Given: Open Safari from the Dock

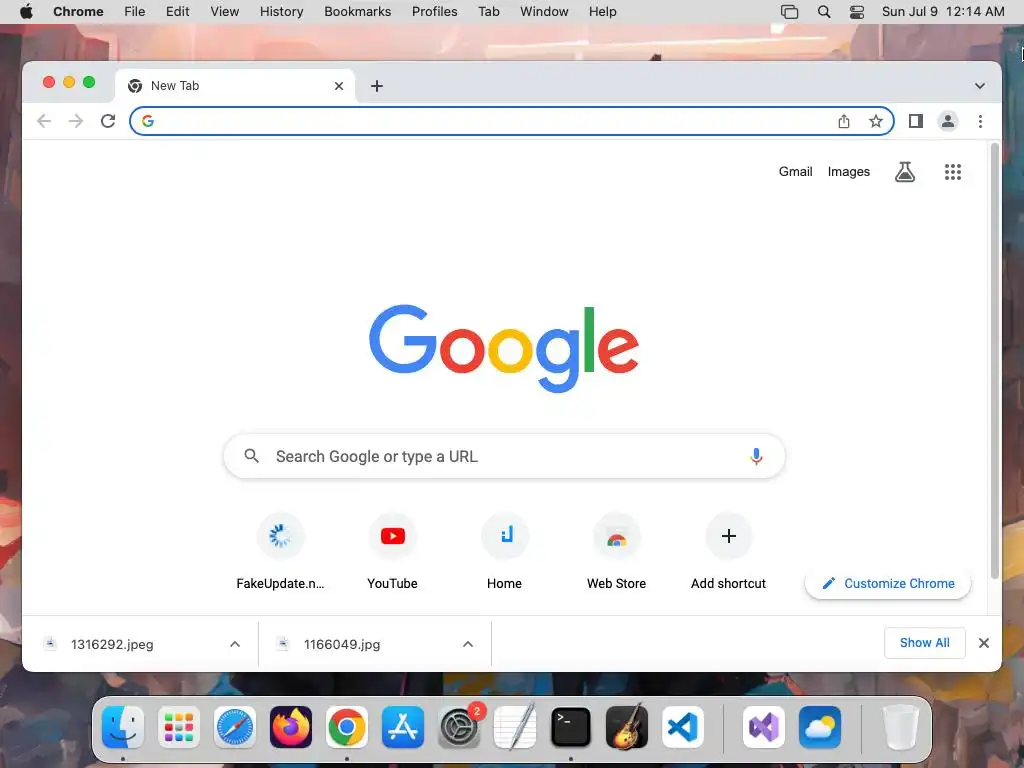Looking at the screenshot, I should (x=234, y=727).
